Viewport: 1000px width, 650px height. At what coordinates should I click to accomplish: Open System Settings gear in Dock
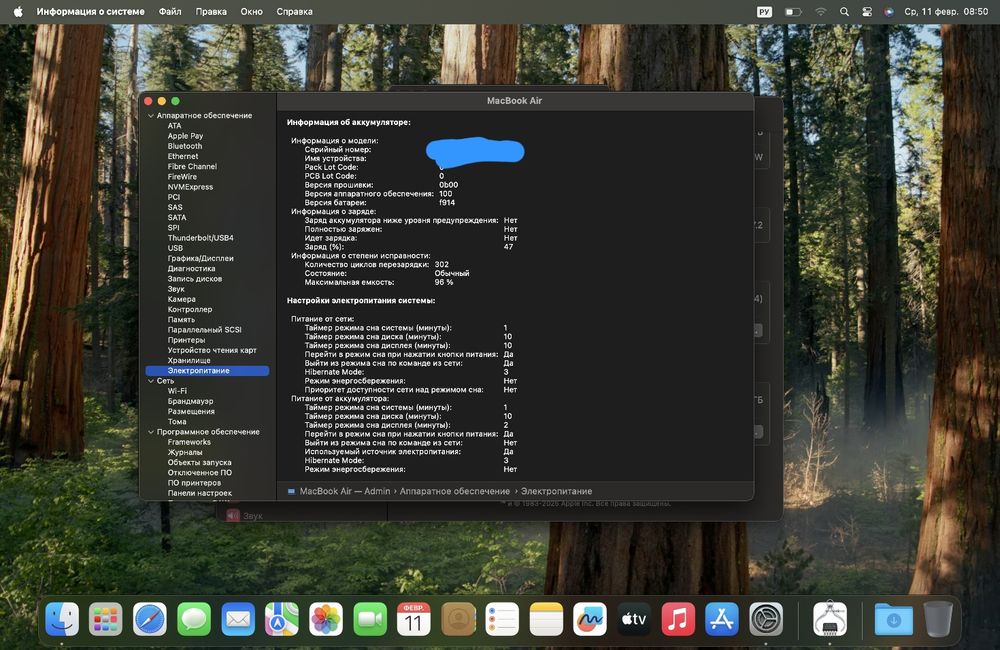[x=766, y=619]
